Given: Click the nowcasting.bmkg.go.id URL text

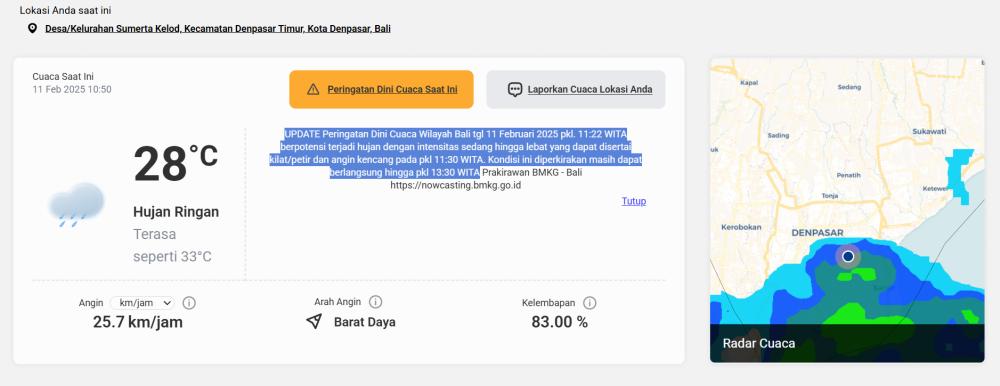Looking at the screenshot, I should coord(456,186).
